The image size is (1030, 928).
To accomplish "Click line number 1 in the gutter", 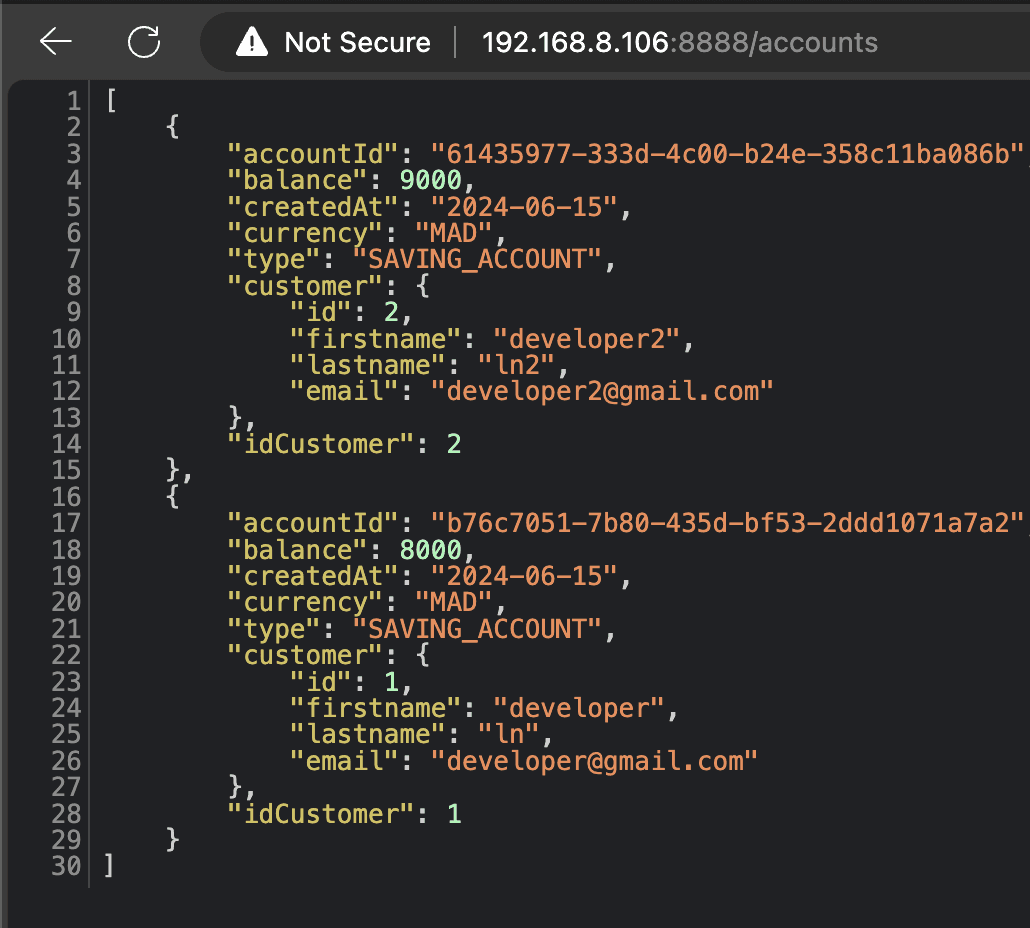I will click(72, 101).
